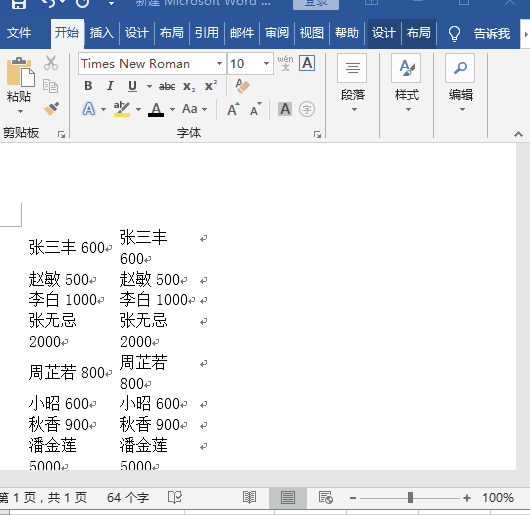Increase font size with large A
The width and height of the screenshot is (530, 515).
point(233,109)
